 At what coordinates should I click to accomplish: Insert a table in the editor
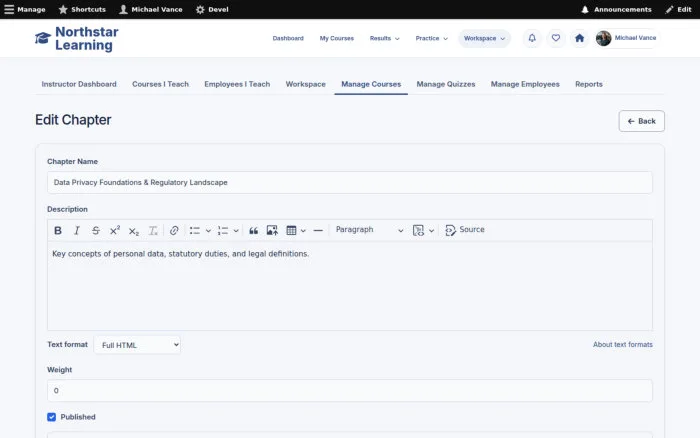[291, 230]
